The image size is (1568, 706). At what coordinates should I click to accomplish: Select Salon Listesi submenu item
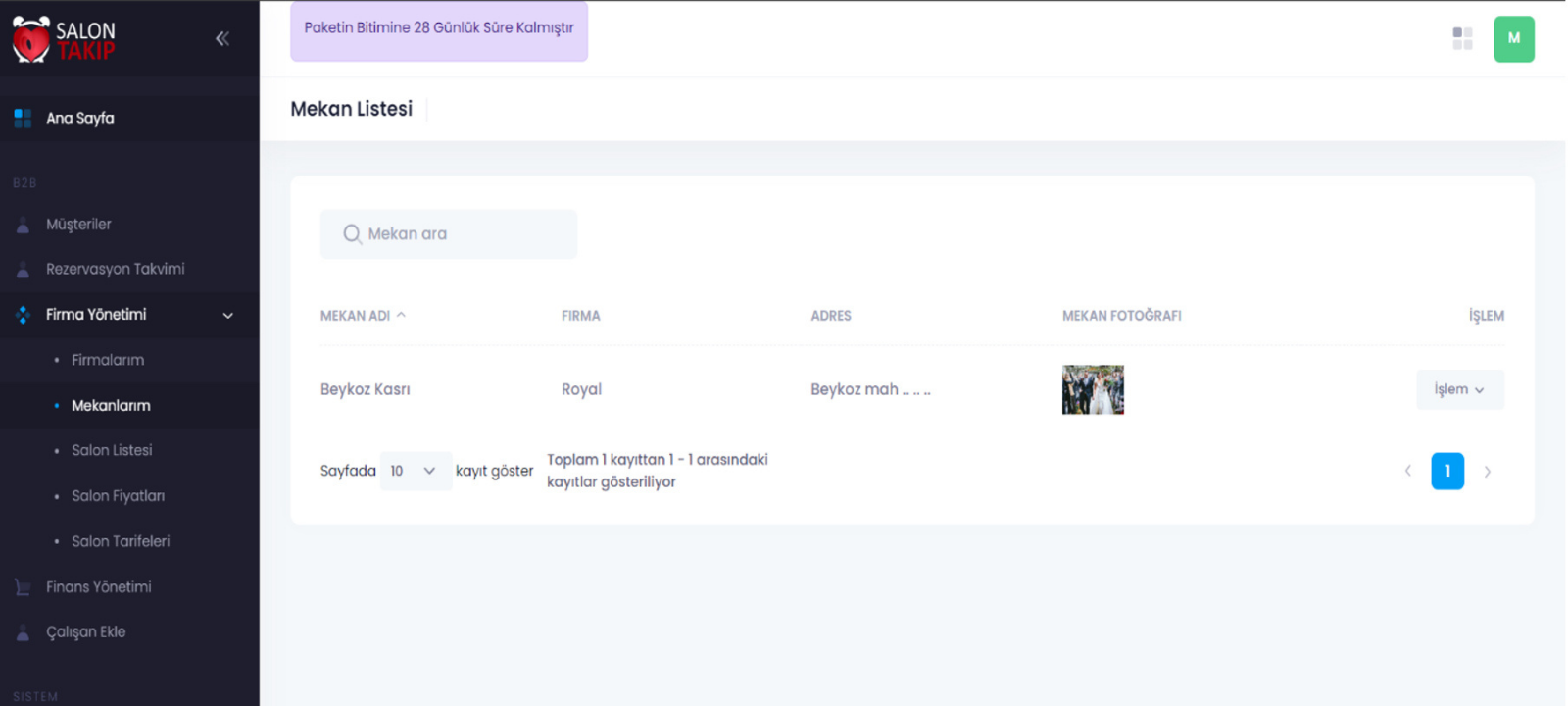(x=112, y=451)
